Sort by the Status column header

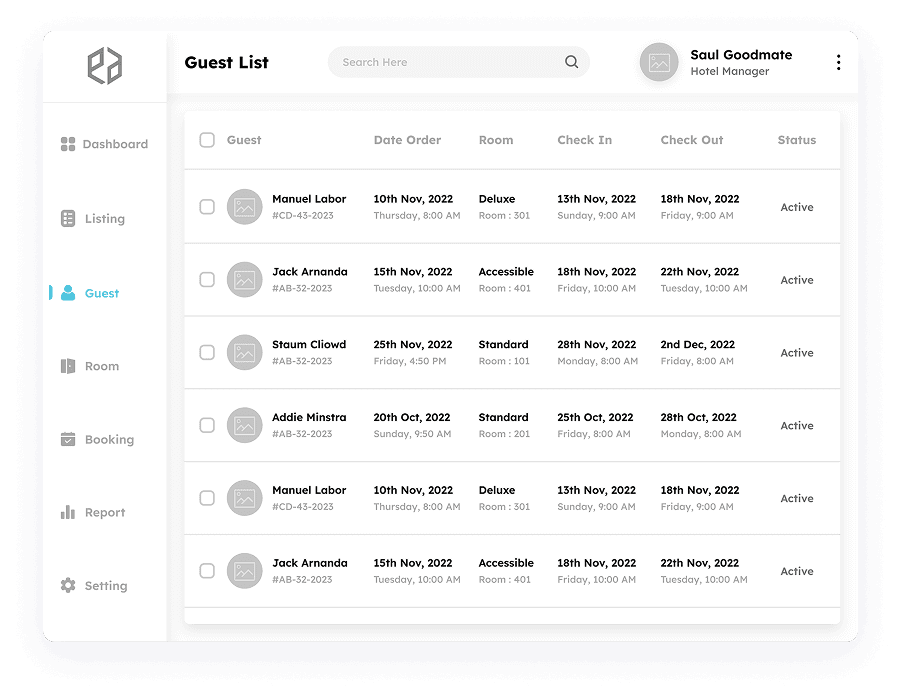click(796, 140)
